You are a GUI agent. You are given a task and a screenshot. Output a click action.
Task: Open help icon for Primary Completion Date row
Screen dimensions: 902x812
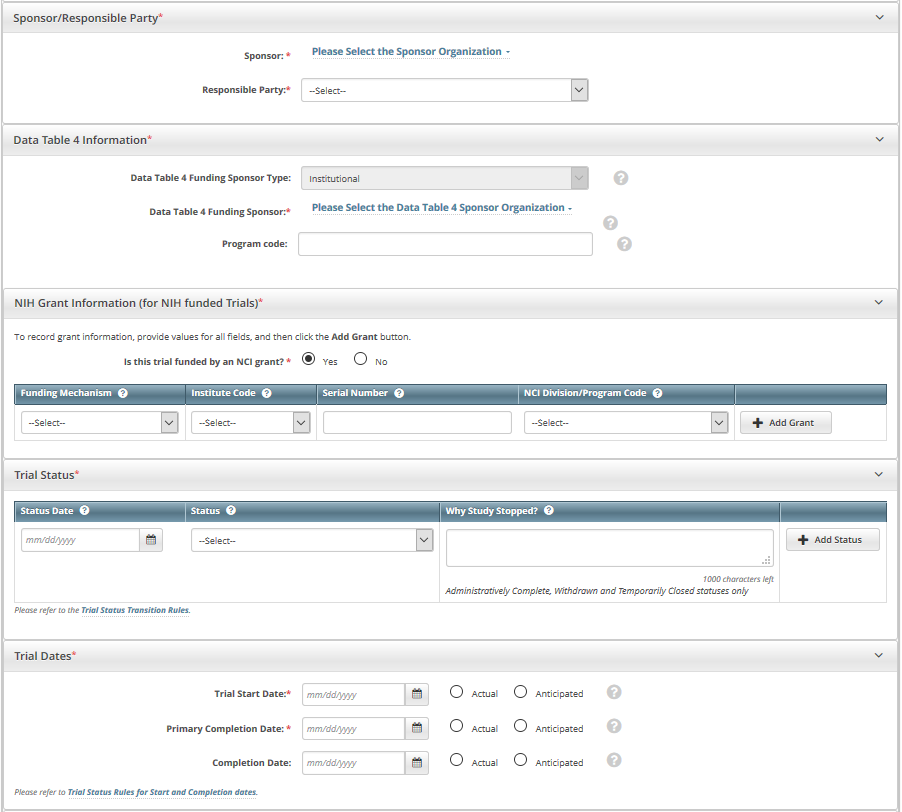[614, 726]
